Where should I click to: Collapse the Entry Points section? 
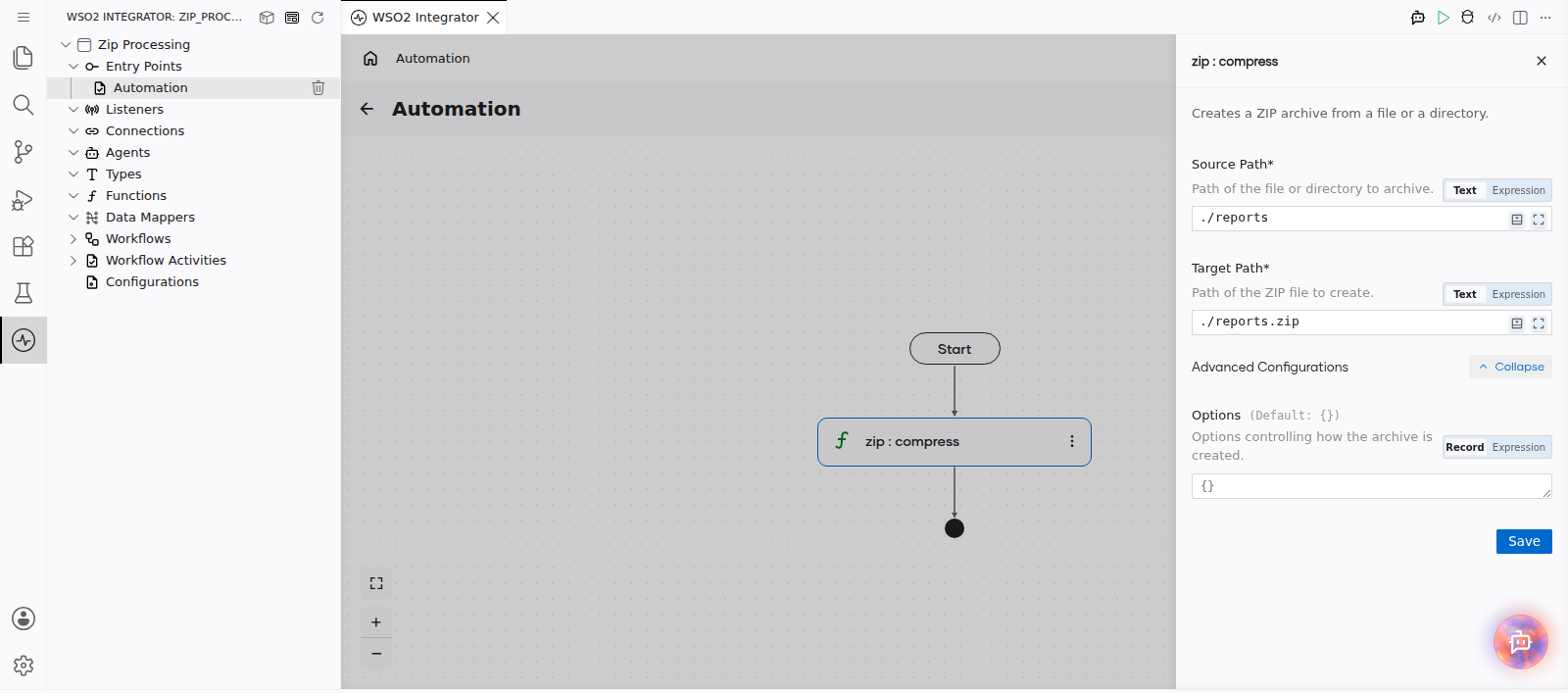pos(73,67)
